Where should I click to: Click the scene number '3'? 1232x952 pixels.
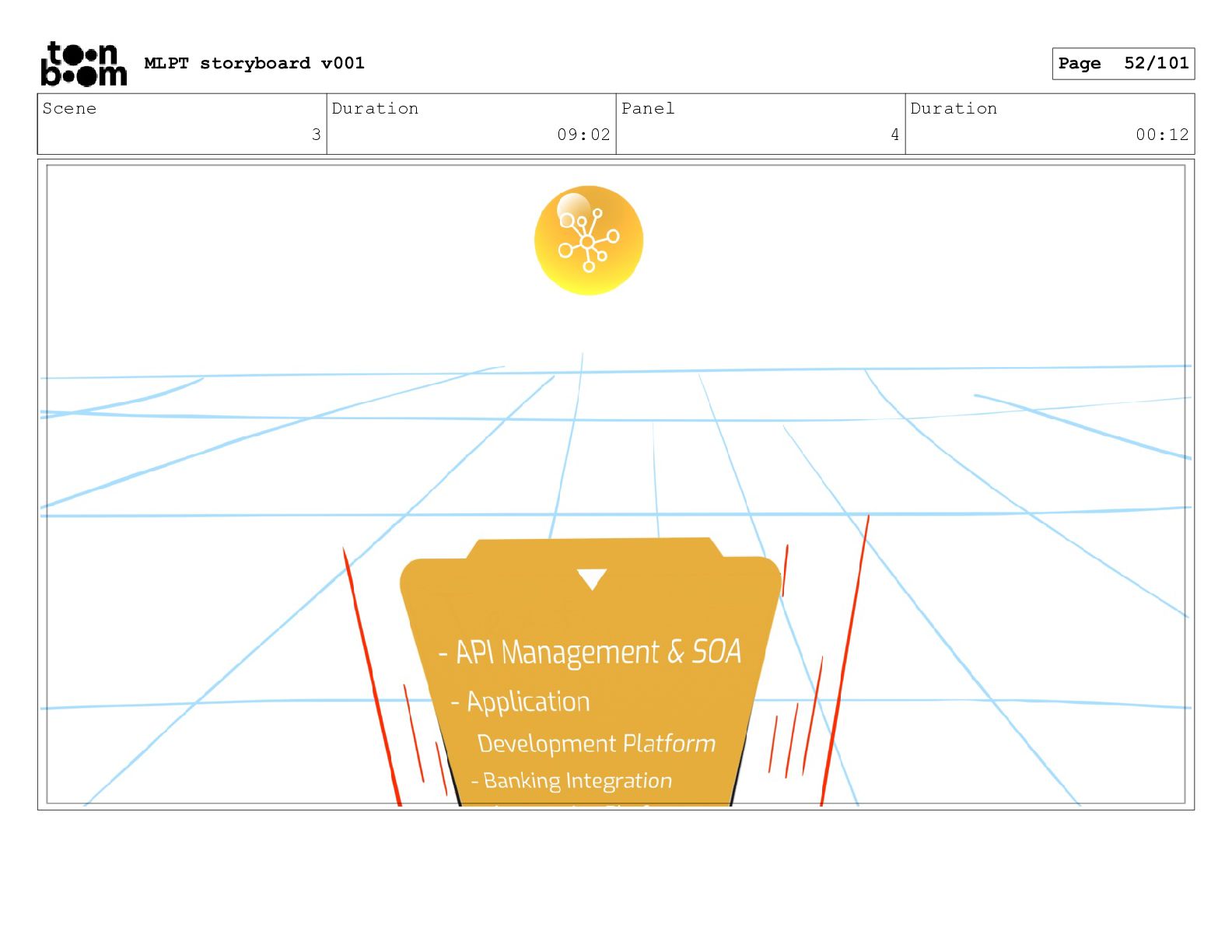[x=316, y=135]
